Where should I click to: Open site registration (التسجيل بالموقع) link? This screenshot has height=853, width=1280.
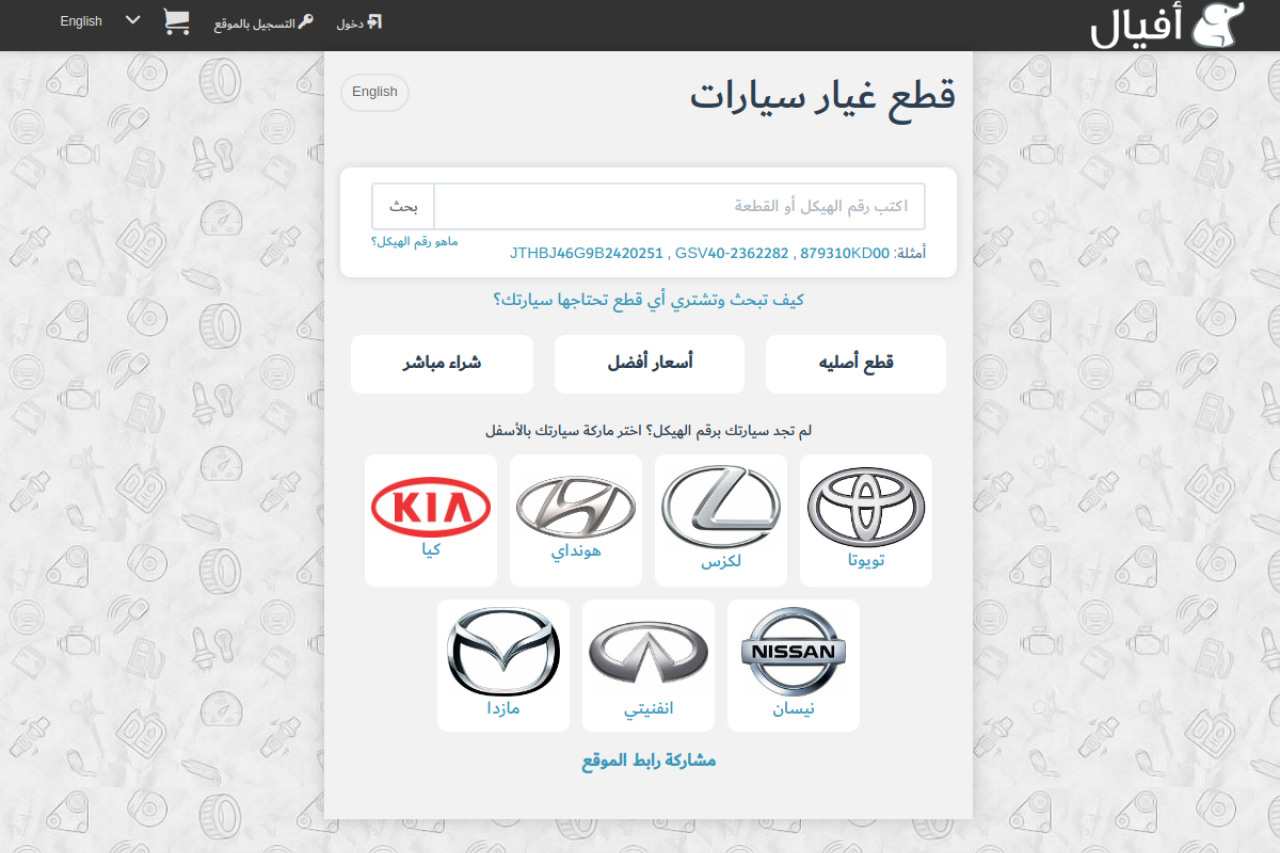[264, 23]
